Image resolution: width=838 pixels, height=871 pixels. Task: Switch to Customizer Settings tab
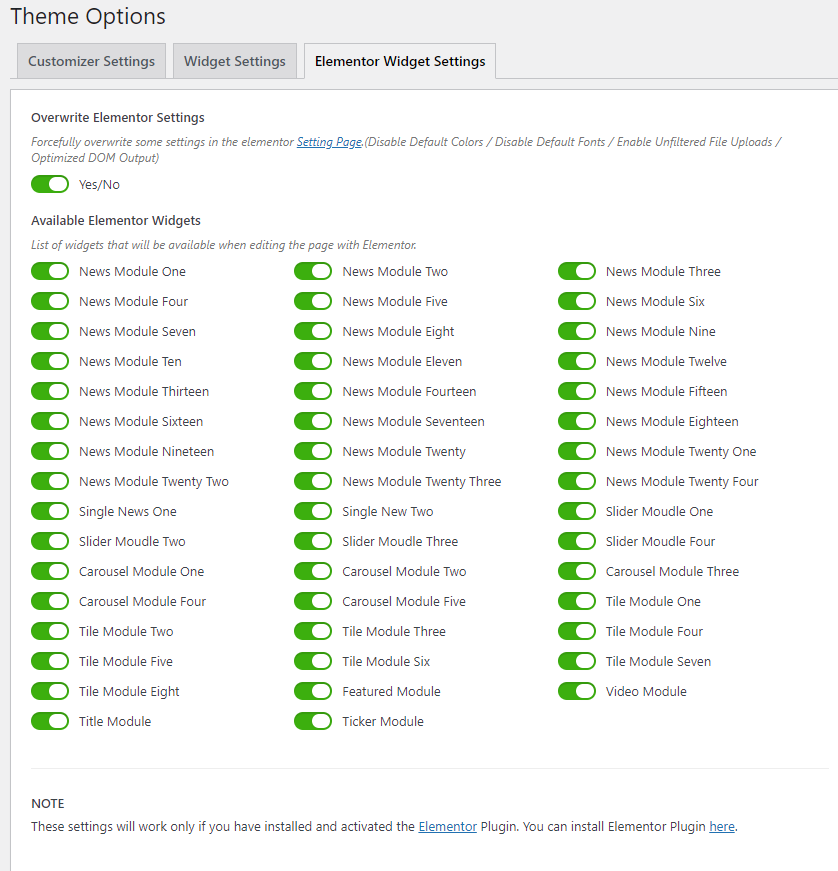click(x=91, y=61)
